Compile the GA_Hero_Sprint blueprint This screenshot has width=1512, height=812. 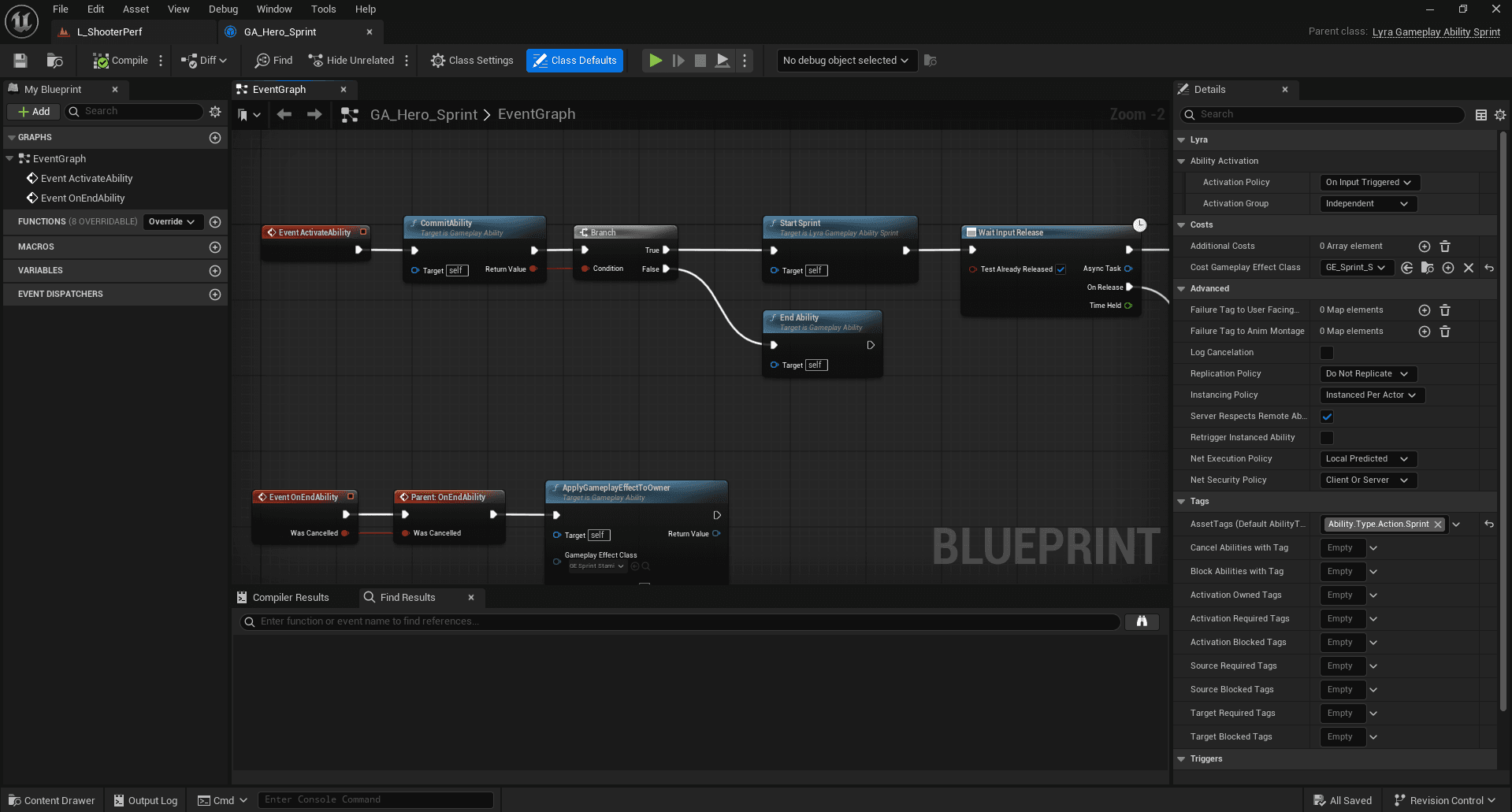point(120,61)
